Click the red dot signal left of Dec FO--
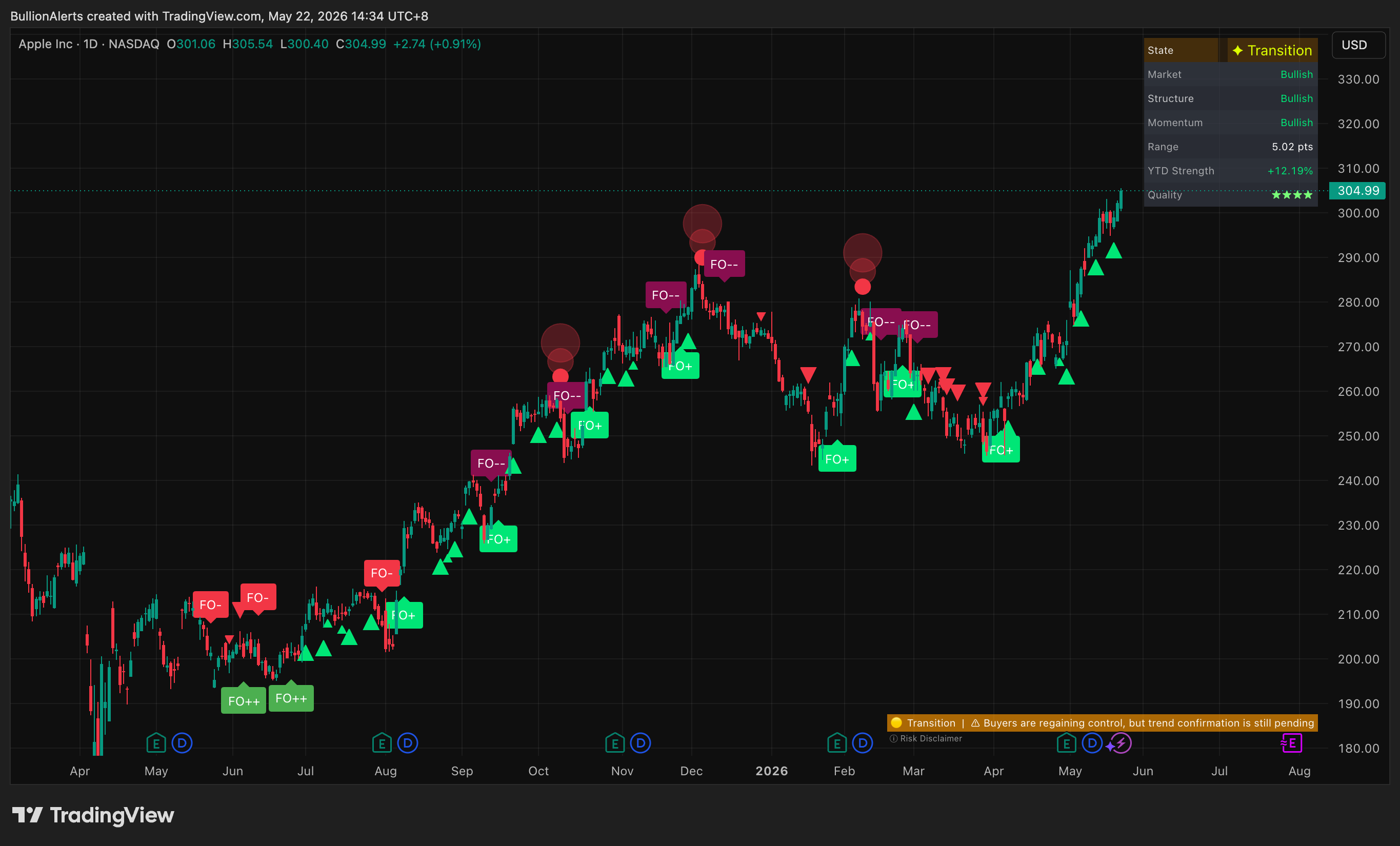 pyautogui.click(x=701, y=257)
